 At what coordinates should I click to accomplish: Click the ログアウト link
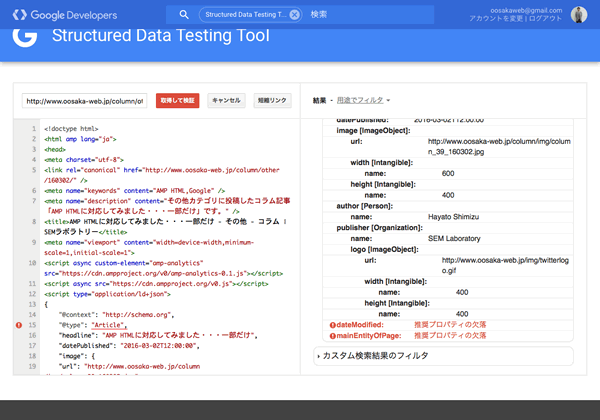pos(545,18)
